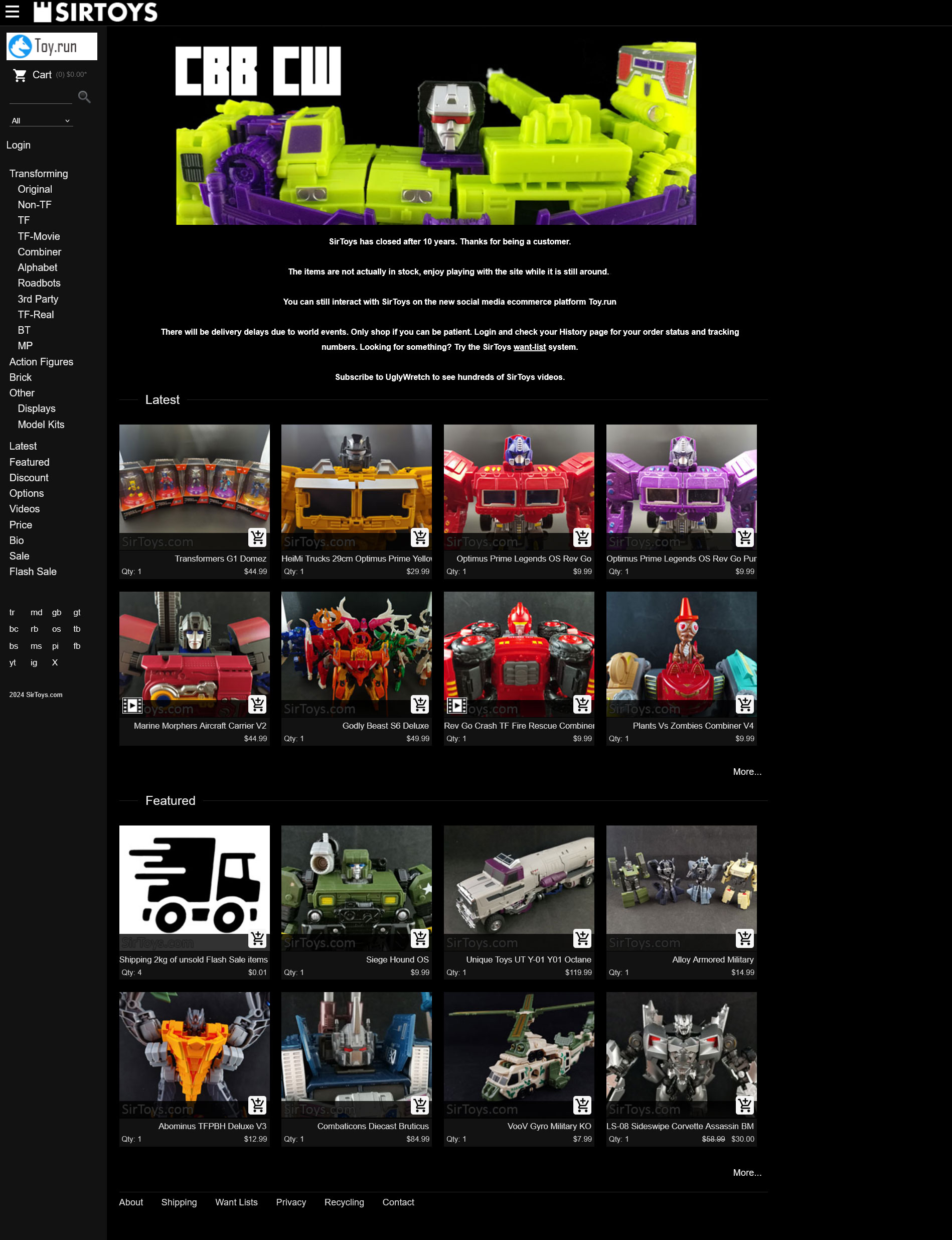This screenshot has height=1240, width=952.
Task: Select the 3rd Party subcategory
Action: [x=38, y=299]
